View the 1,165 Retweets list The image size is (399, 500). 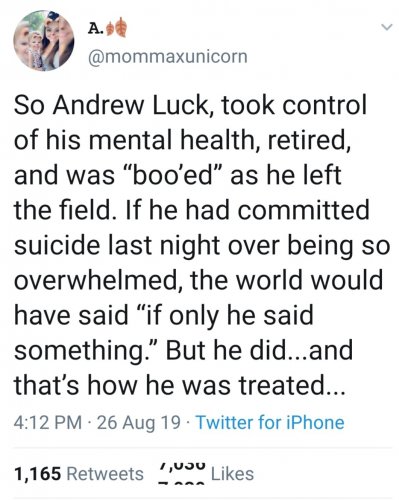[x=79, y=474]
